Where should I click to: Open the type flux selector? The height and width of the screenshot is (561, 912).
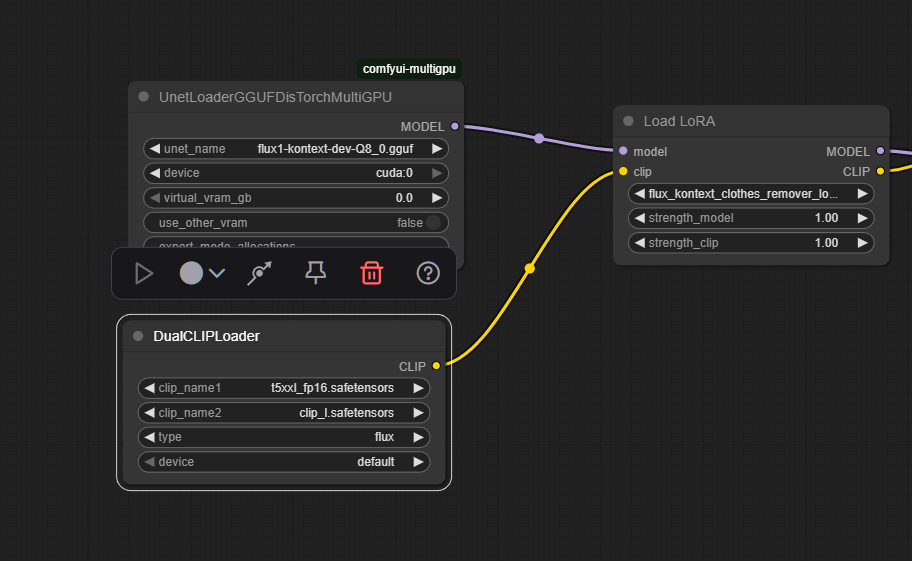click(x=284, y=437)
